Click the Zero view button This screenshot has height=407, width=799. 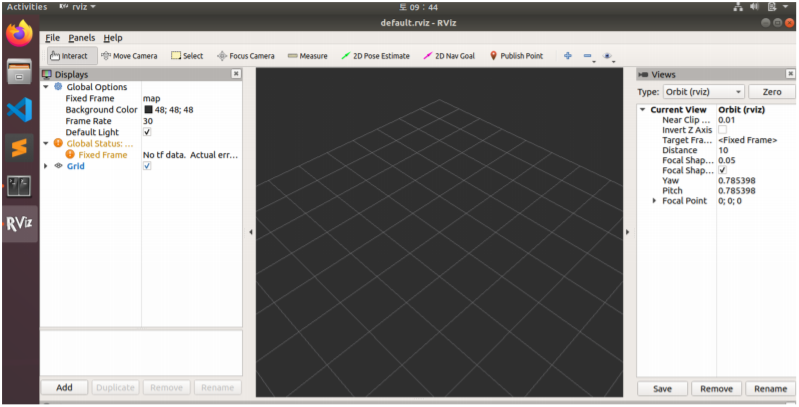[x=771, y=92]
